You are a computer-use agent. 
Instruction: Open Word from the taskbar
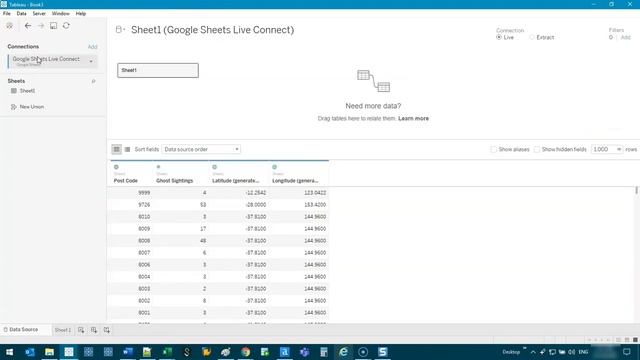[x=128, y=352]
